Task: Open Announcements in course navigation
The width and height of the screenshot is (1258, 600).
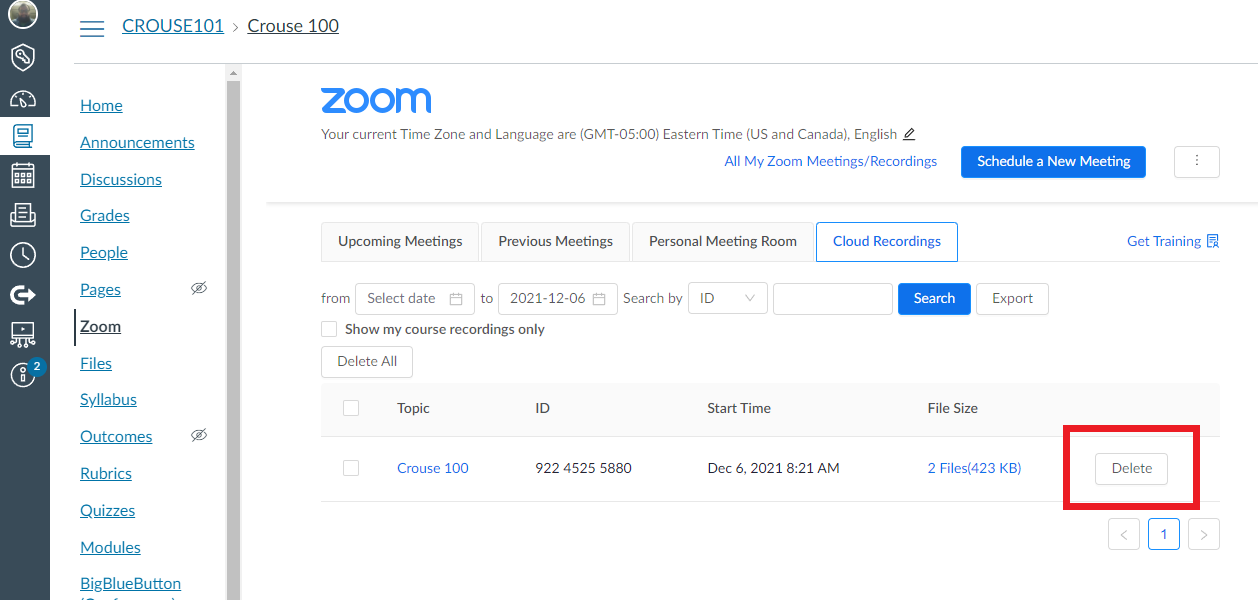Action: (x=137, y=142)
